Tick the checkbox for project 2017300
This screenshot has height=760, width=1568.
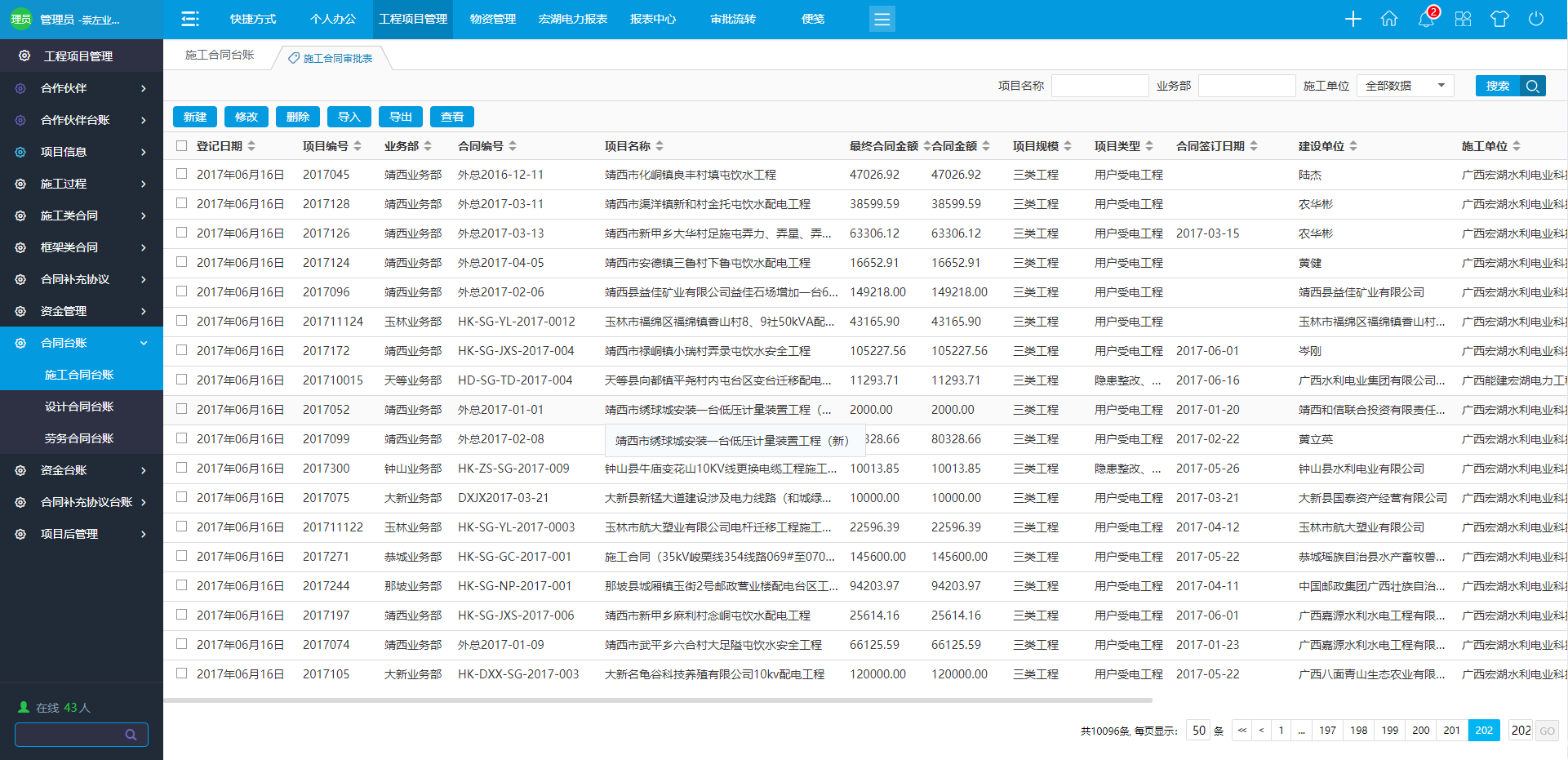pos(182,468)
